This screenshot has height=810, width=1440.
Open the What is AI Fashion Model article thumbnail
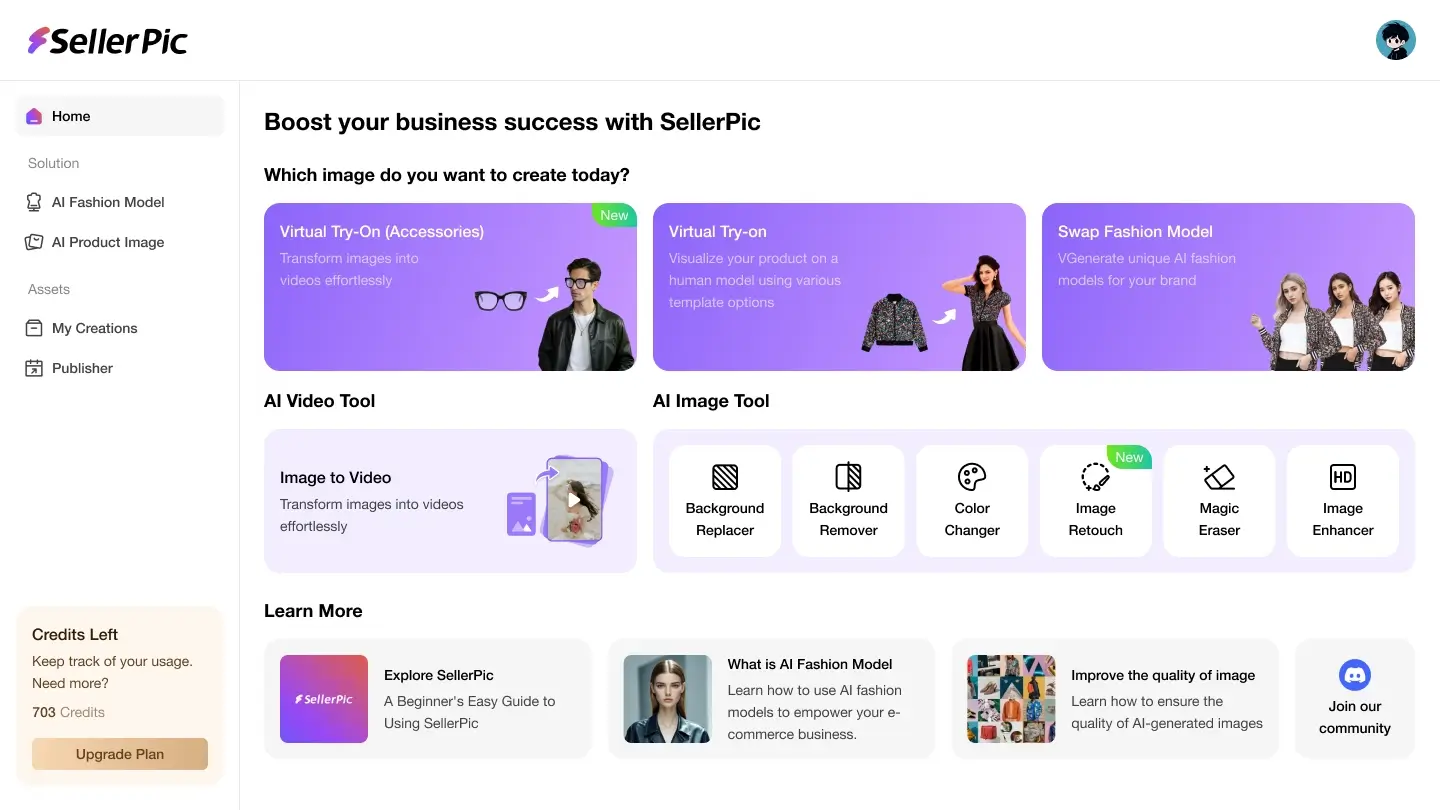tap(667, 699)
